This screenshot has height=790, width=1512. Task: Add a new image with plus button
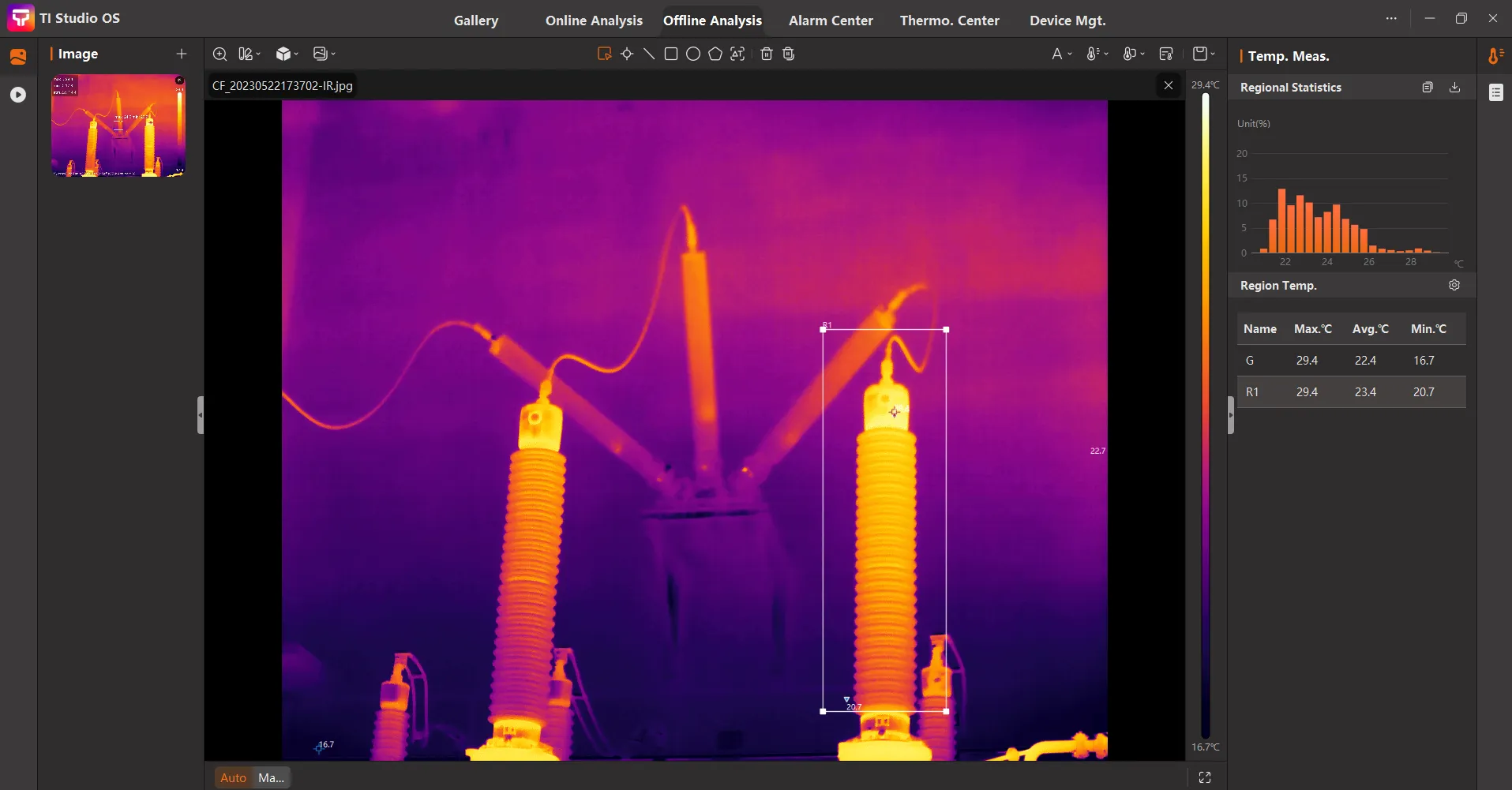[182, 54]
